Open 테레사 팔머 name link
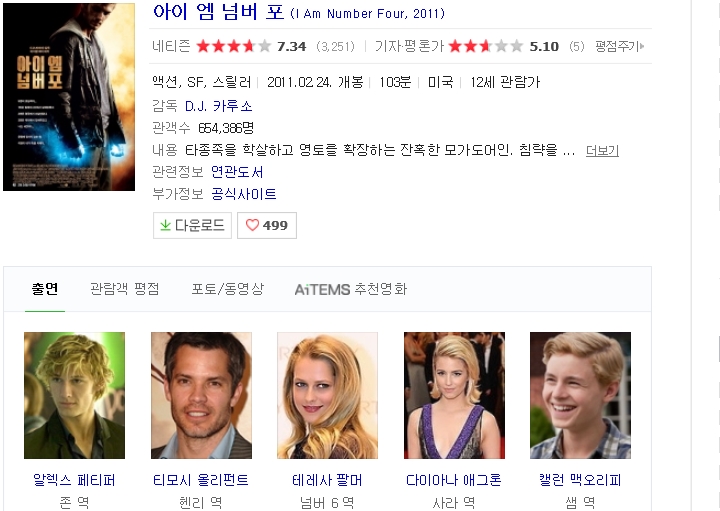Image resolution: width=720 pixels, height=511 pixels. click(x=327, y=480)
